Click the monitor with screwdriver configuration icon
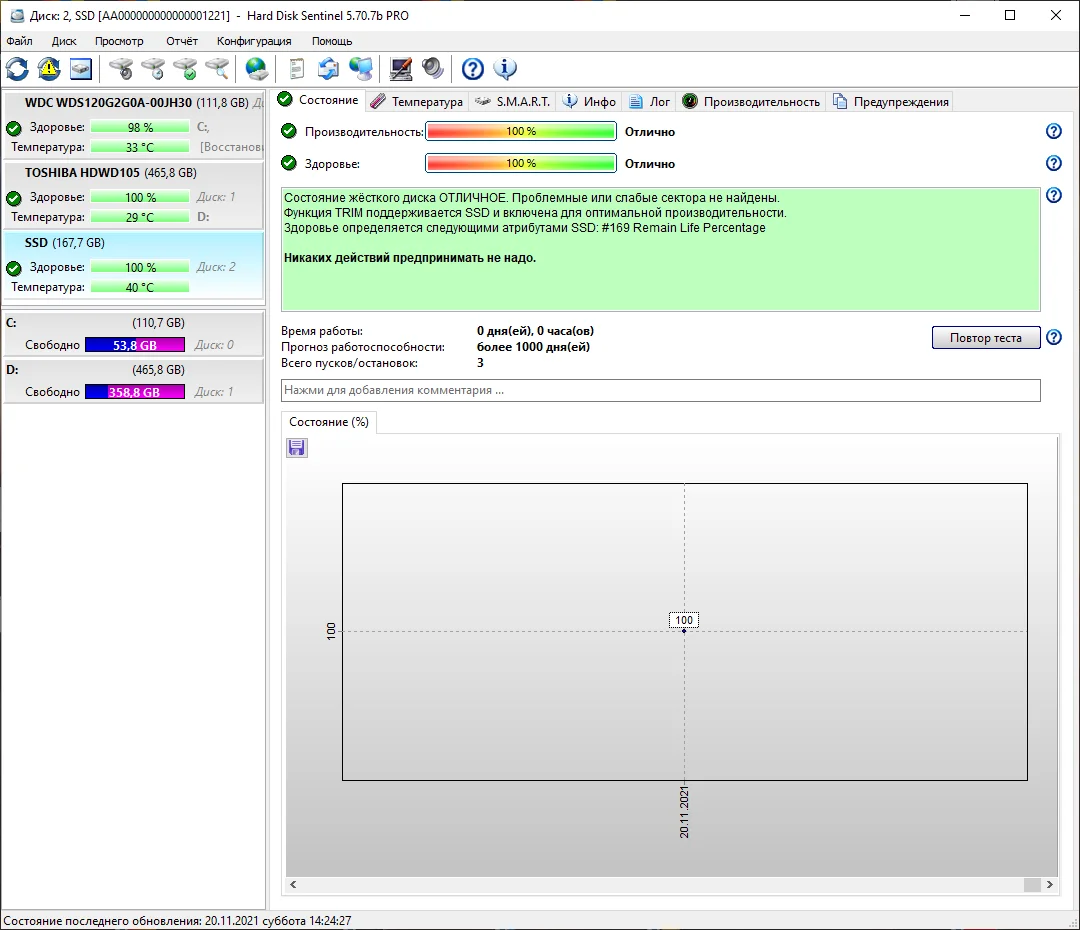Viewport: 1080px width, 930px height. [x=400, y=69]
